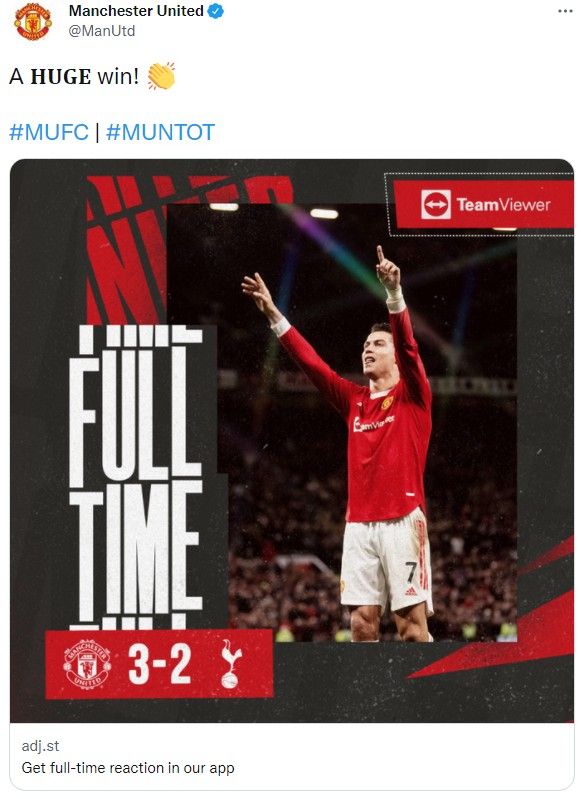Open the tweet's three-dot more menu
581x799 pixels.
[x=565, y=11]
